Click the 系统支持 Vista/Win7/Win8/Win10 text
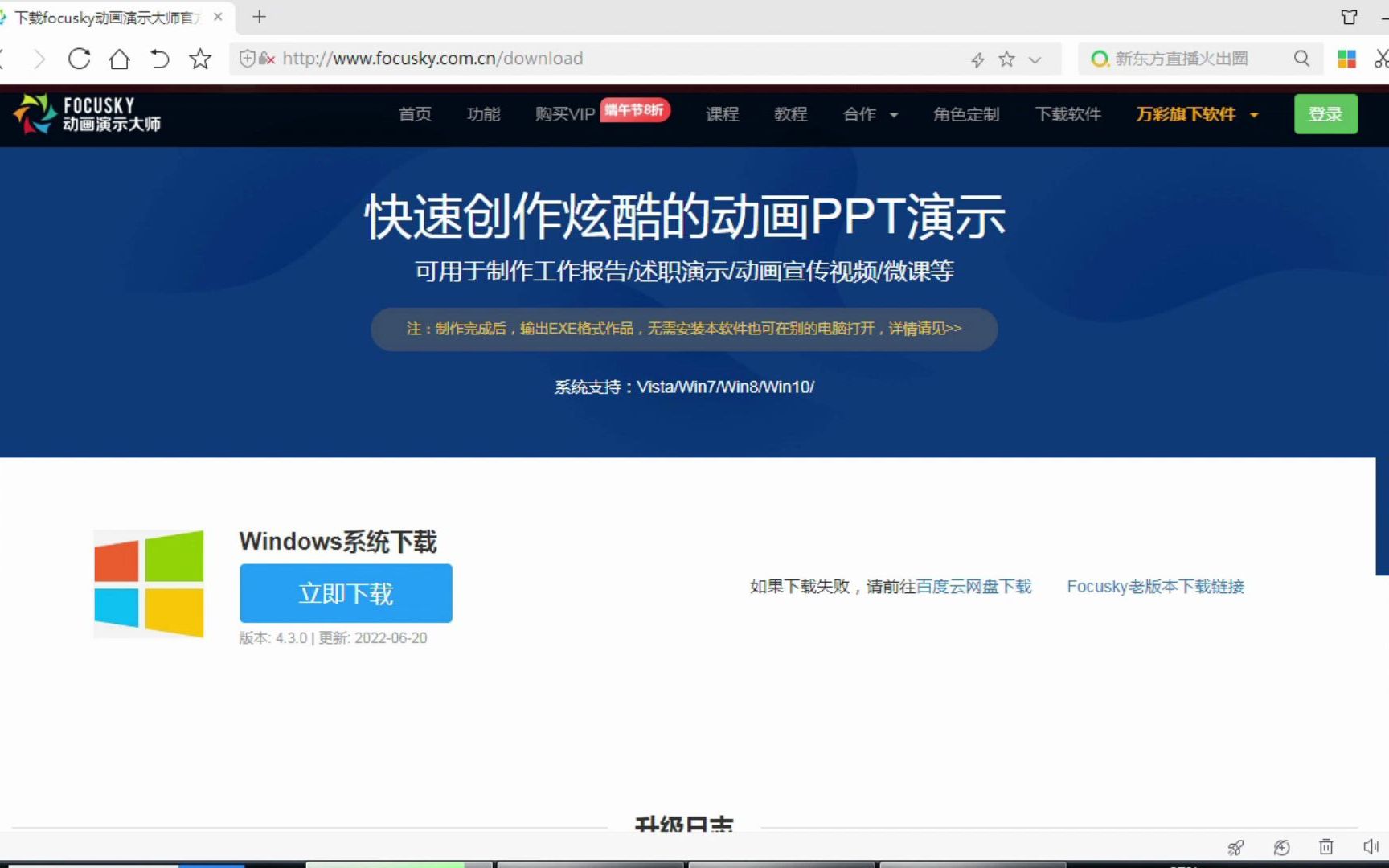1389x868 pixels. click(x=684, y=387)
